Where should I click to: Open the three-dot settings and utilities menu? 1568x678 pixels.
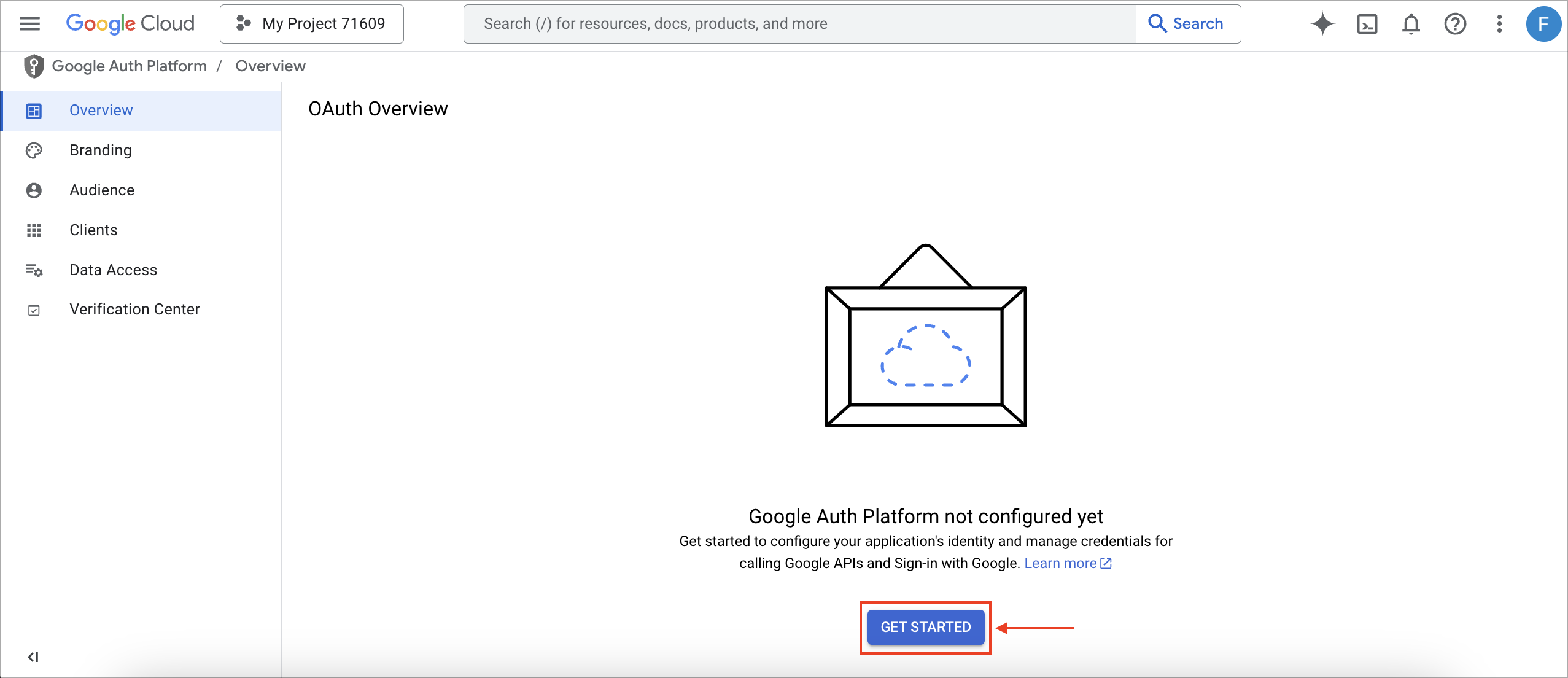click(x=1499, y=24)
